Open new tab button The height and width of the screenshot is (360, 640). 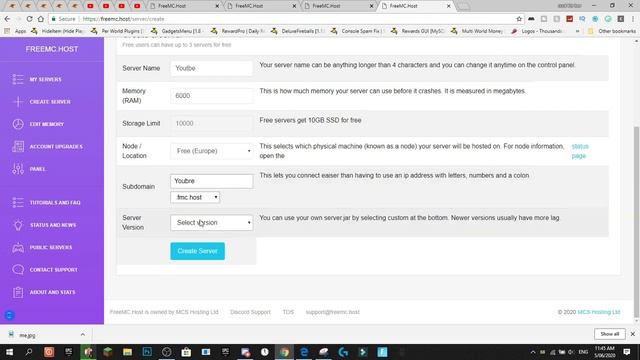tap(463, 6)
